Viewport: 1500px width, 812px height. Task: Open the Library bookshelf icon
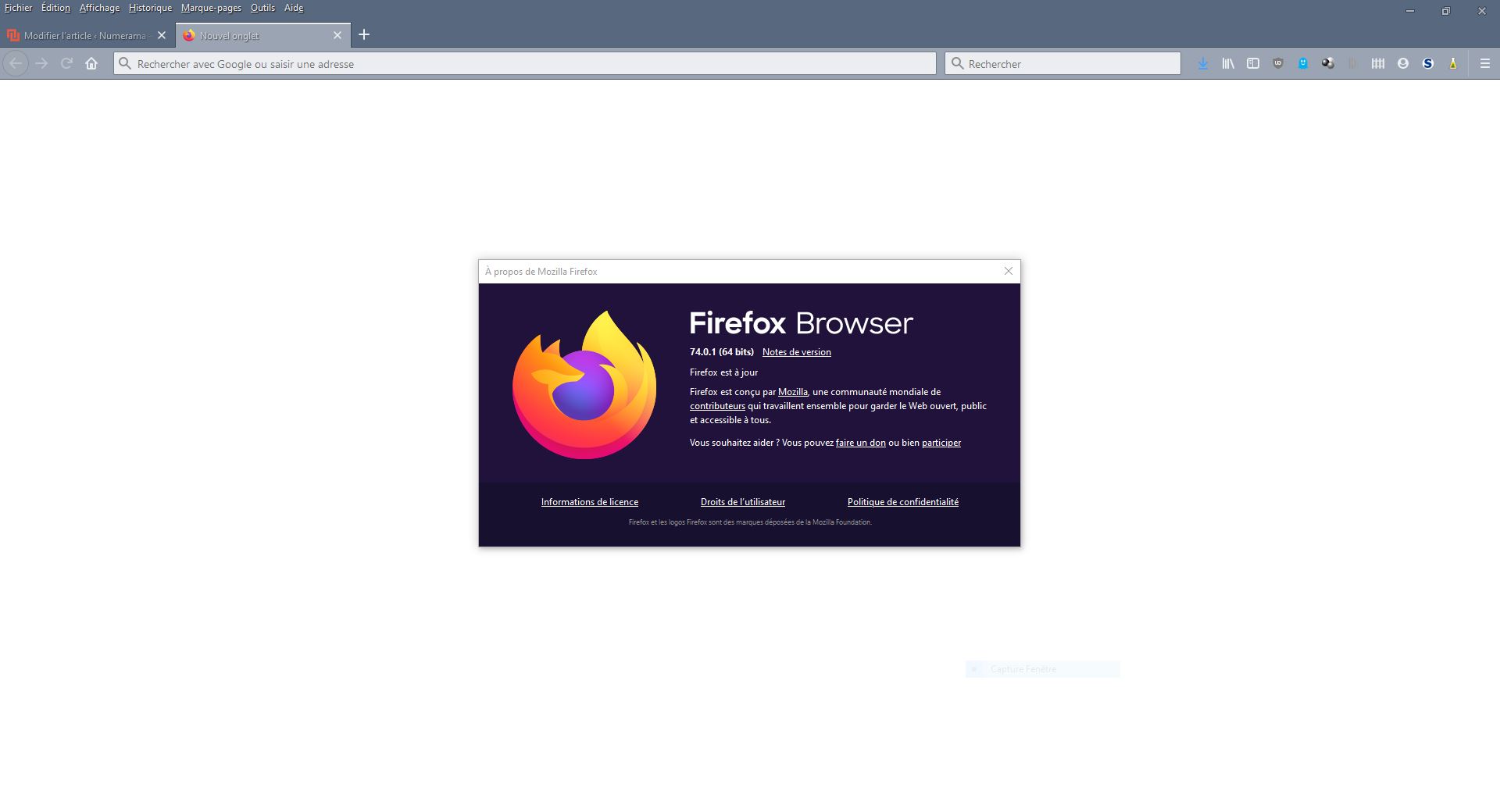[x=1228, y=64]
